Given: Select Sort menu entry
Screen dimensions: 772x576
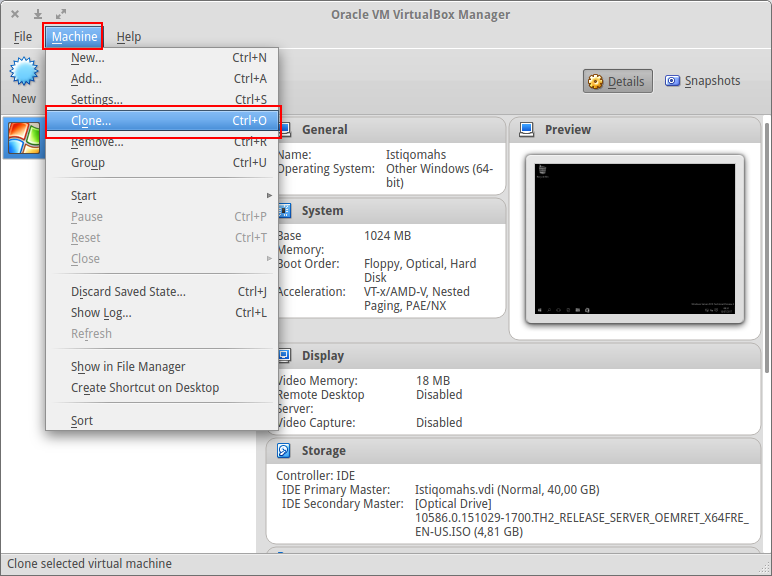Looking at the screenshot, I should (x=162, y=421).
